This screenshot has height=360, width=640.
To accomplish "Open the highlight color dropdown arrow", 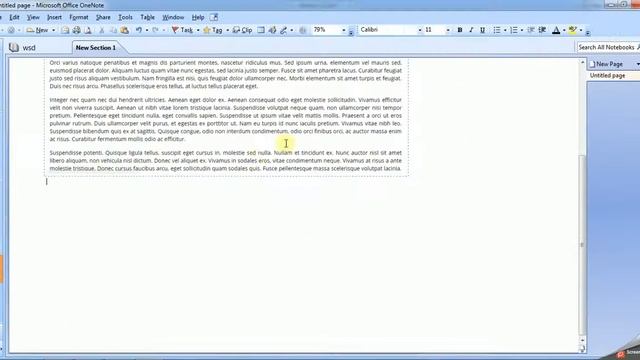I will (581, 30).
